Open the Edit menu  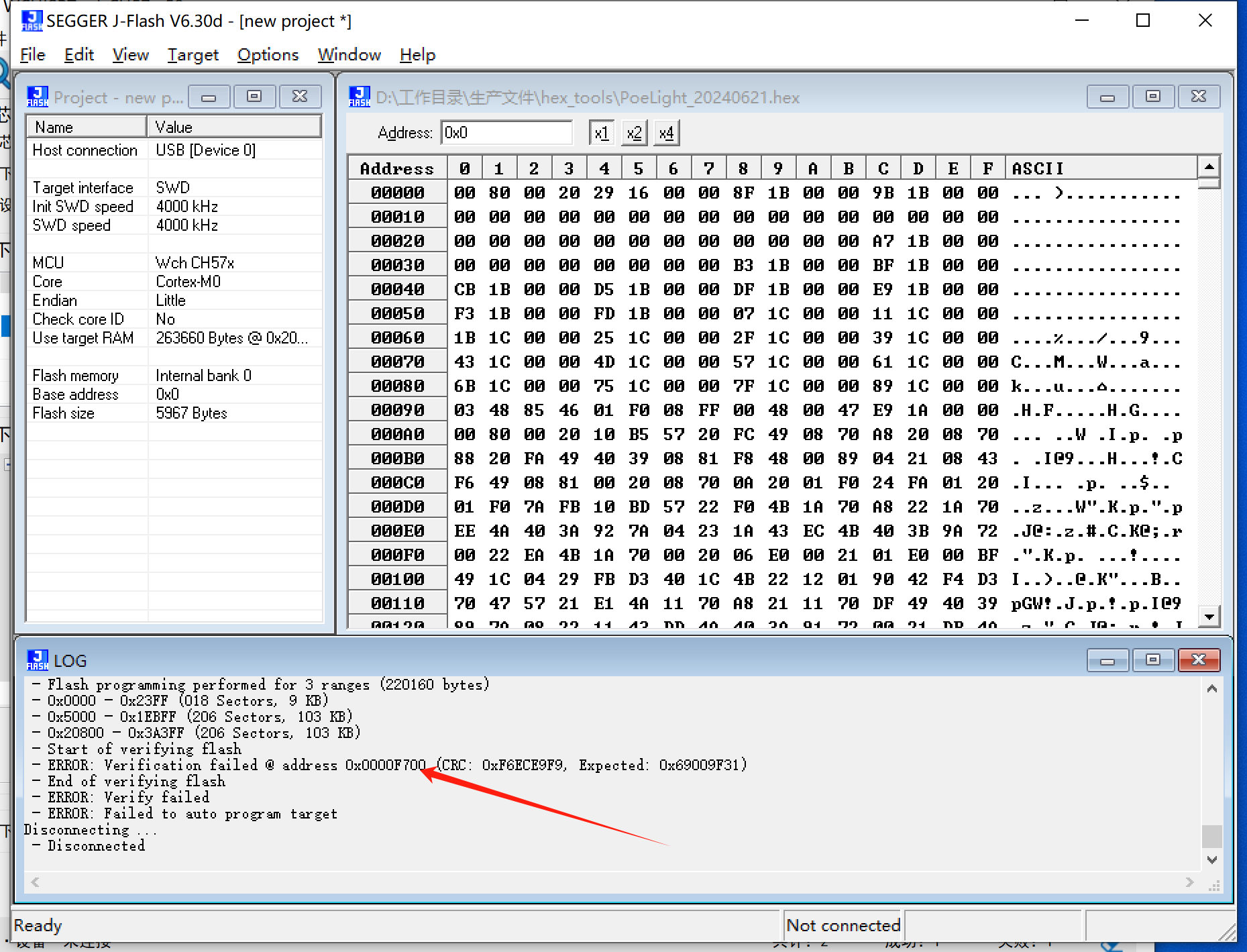78,54
